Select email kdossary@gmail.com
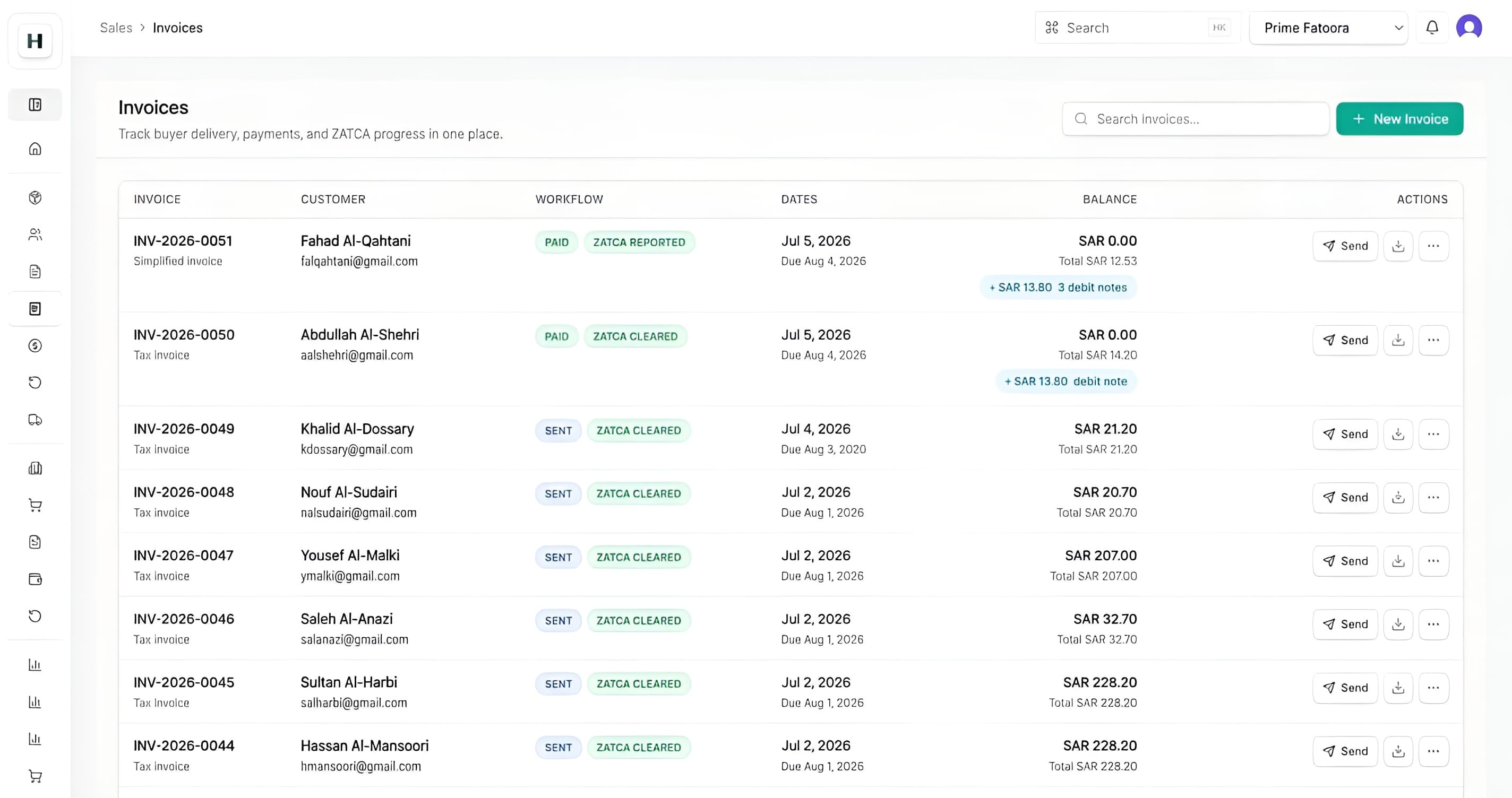Viewport: 1512px width, 798px height. [357, 449]
